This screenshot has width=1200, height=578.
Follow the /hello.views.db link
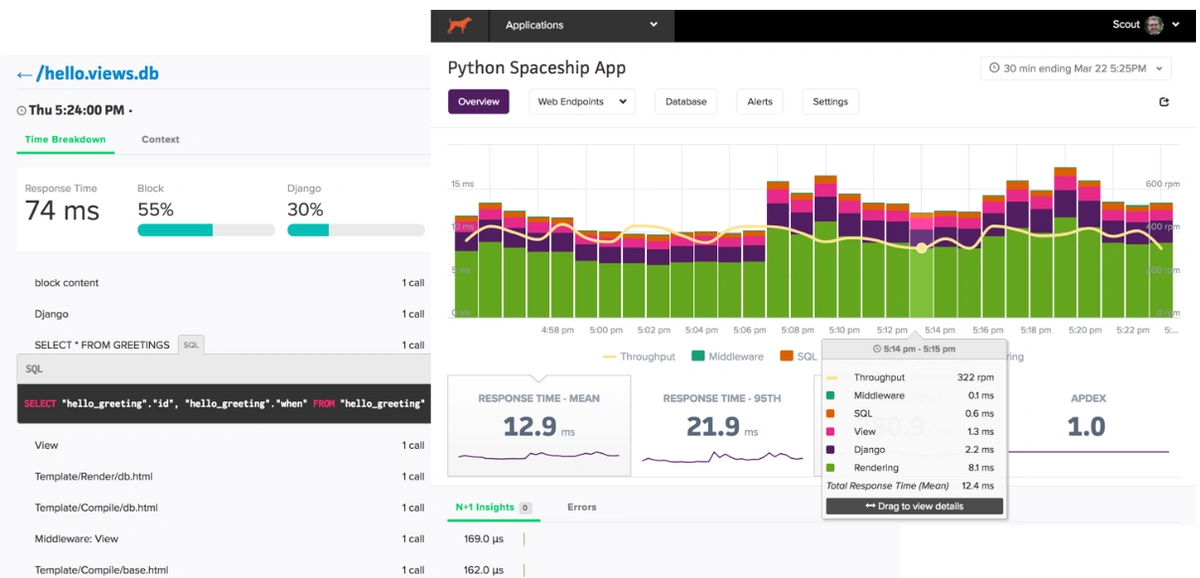[97, 74]
